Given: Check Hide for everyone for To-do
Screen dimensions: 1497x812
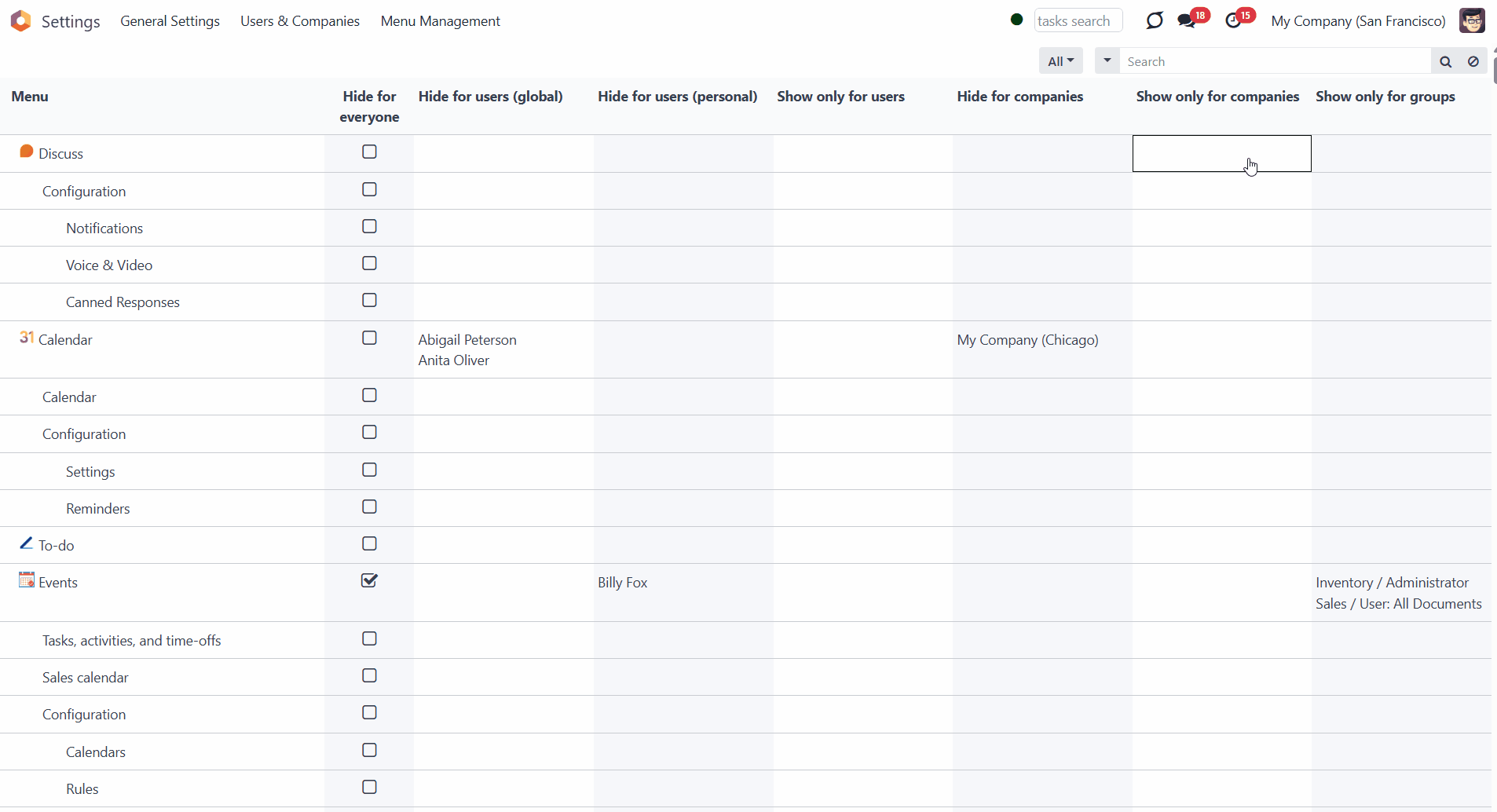Looking at the screenshot, I should (x=369, y=543).
